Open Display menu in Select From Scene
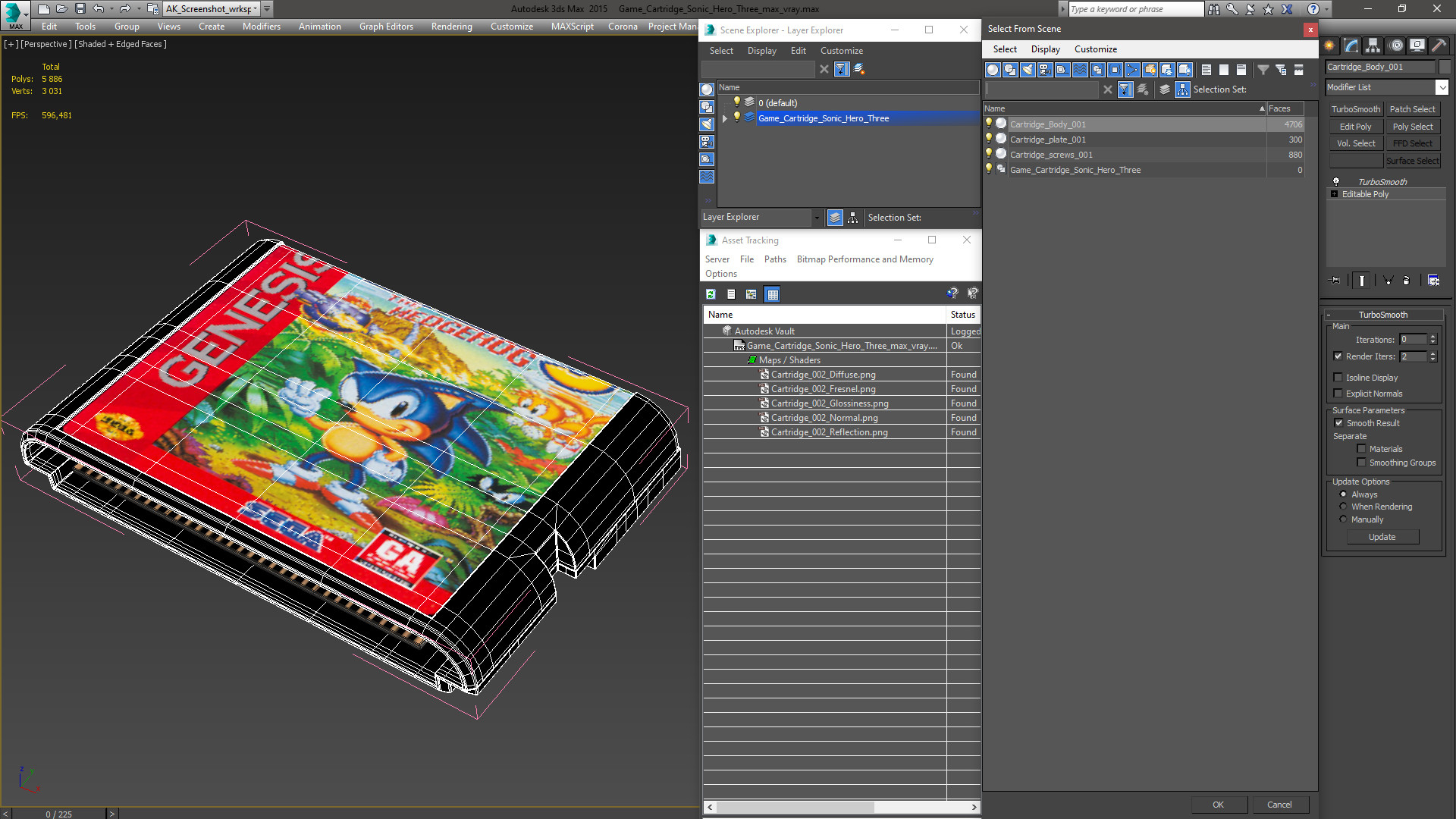 click(x=1045, y=49)
